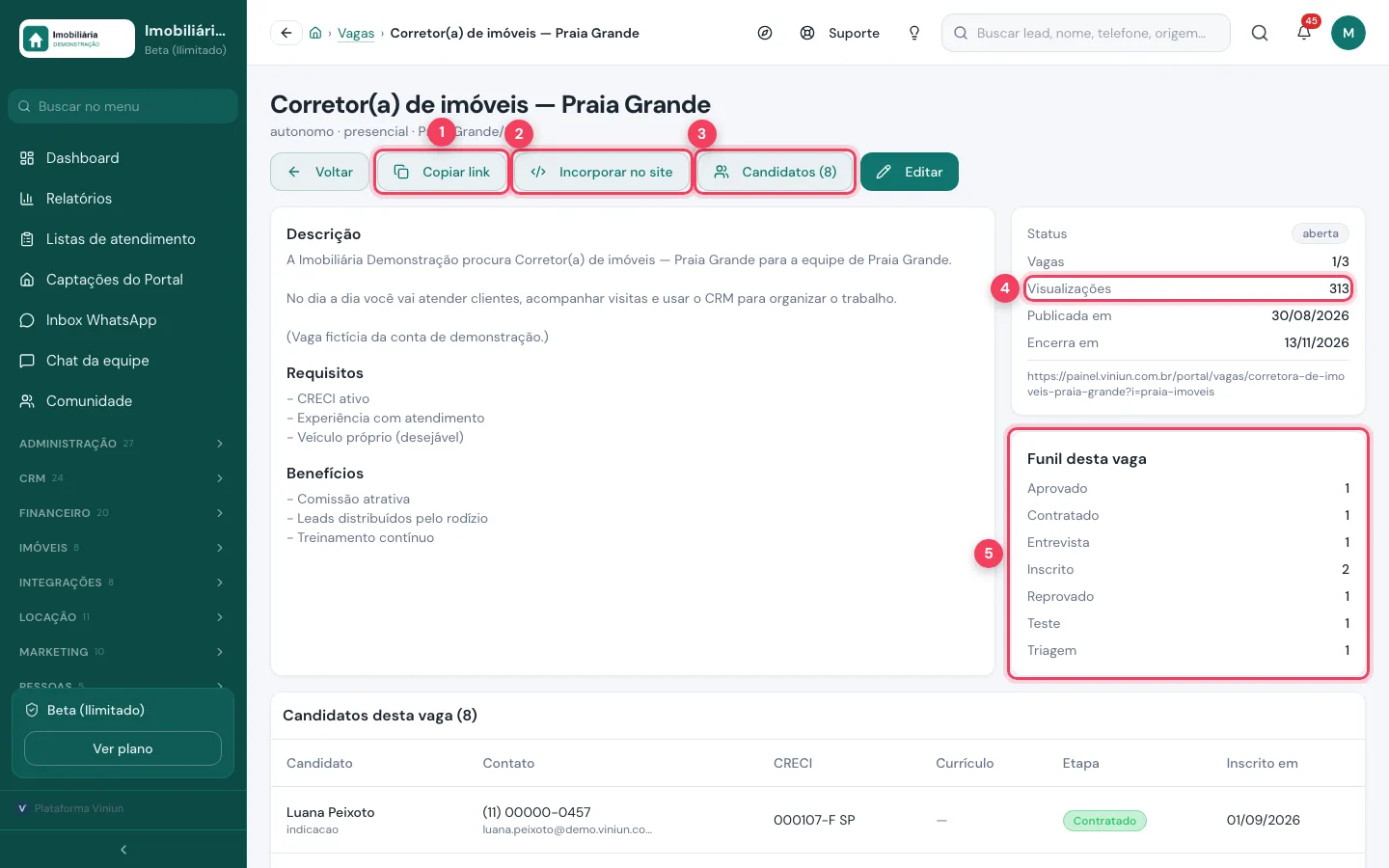Click the Copiar link button
Image resolution: width=1389 pixels, height=868 pixels.
coord(442,172)
